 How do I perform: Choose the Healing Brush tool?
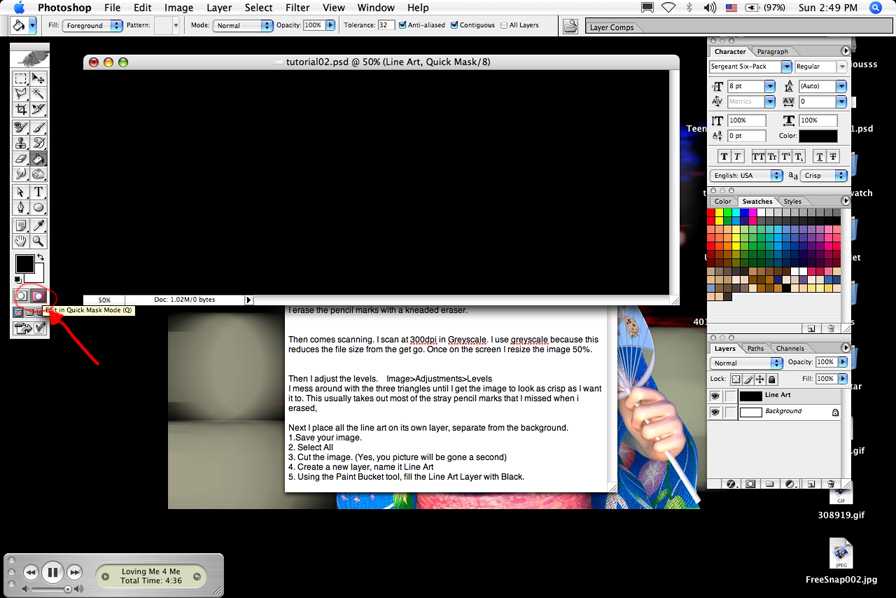[21, 127]
